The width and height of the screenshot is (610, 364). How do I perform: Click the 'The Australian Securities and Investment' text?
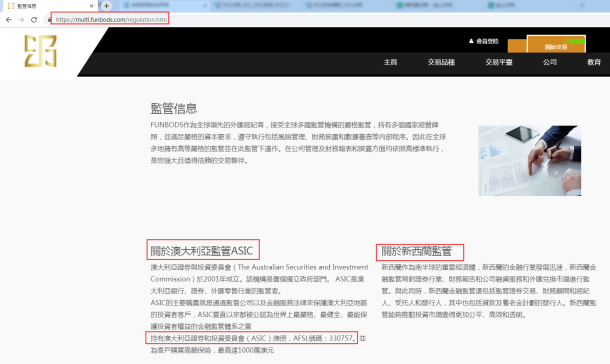point(303,267)
